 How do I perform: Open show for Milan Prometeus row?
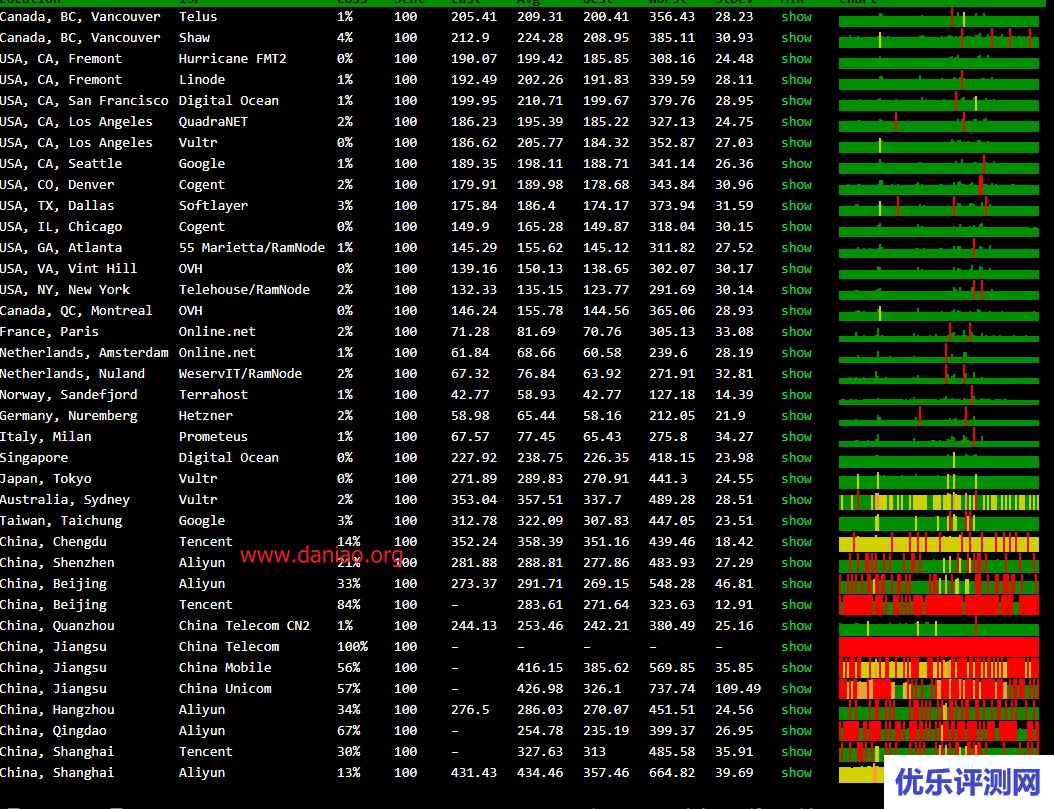point(797,437)
